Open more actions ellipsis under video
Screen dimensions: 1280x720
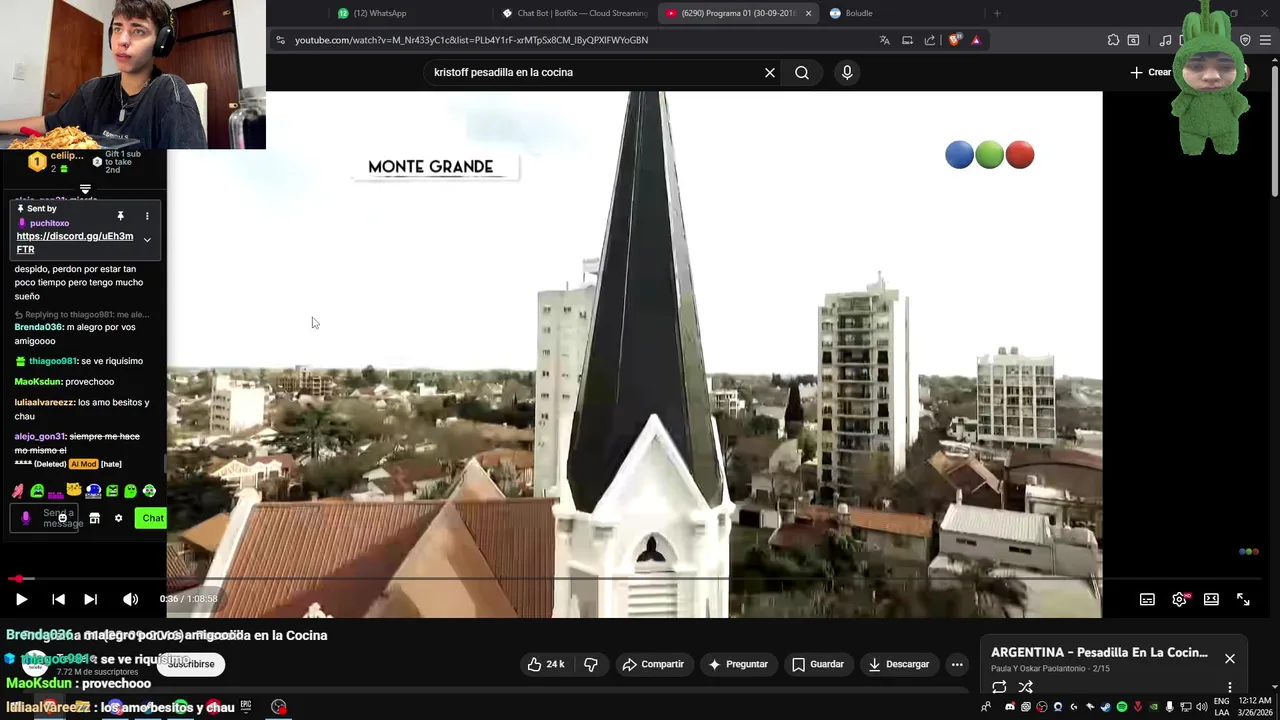(x=957, y=664)
